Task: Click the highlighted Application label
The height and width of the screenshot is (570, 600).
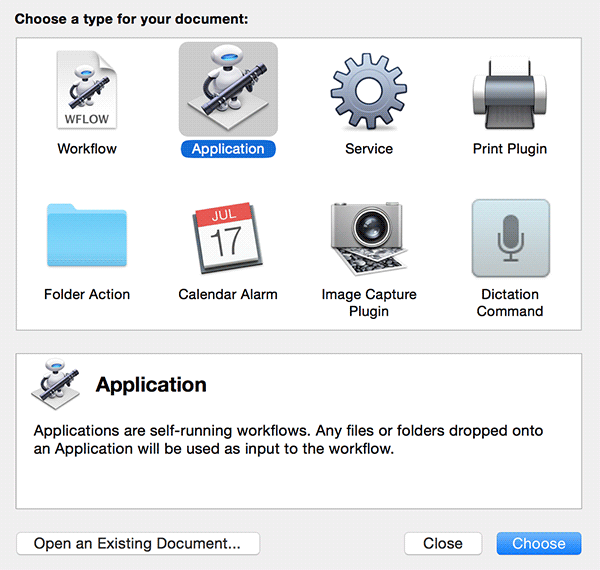Action: coord(228,149)
